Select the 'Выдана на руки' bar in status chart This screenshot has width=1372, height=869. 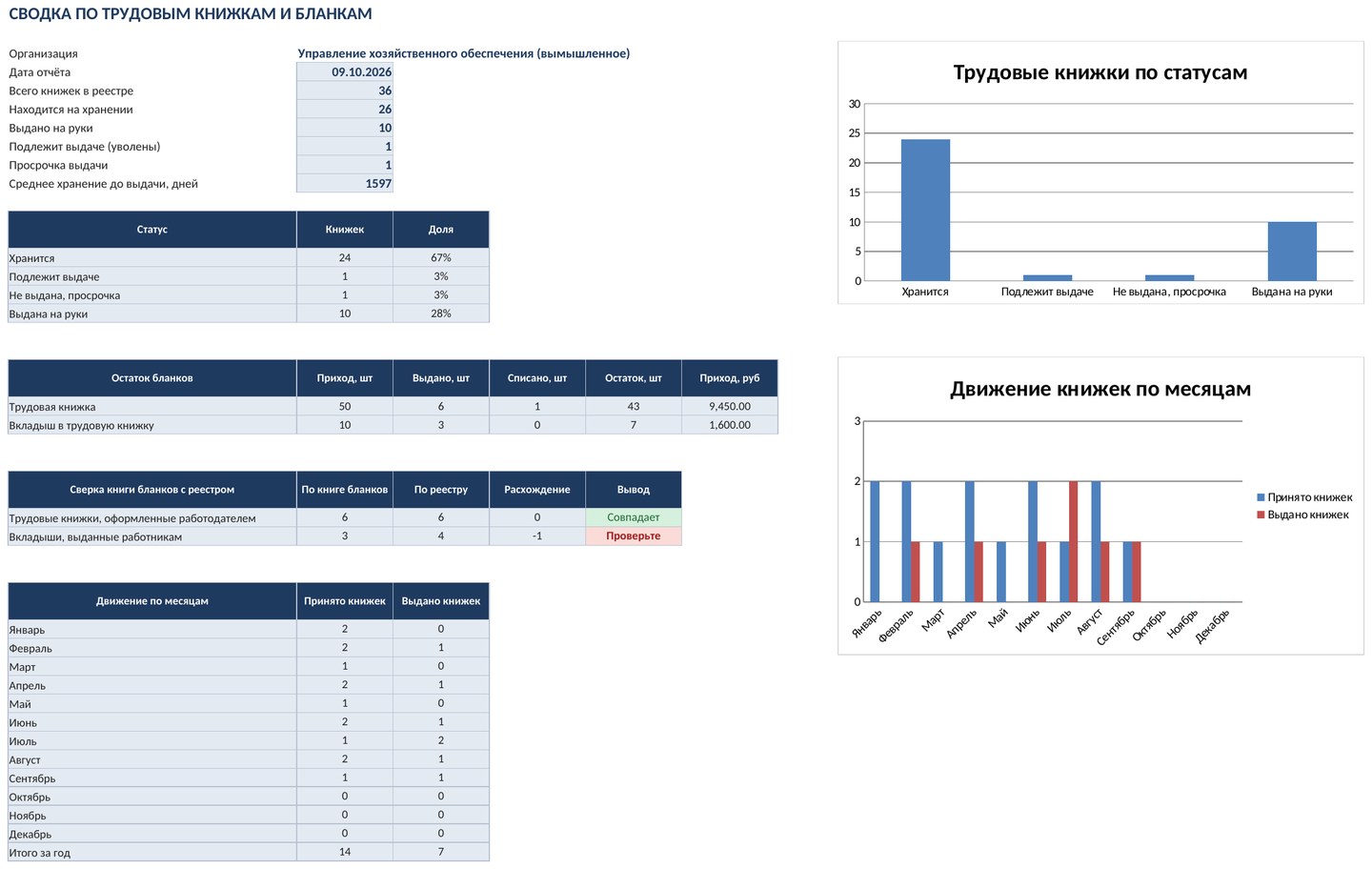coord(1292,252)
